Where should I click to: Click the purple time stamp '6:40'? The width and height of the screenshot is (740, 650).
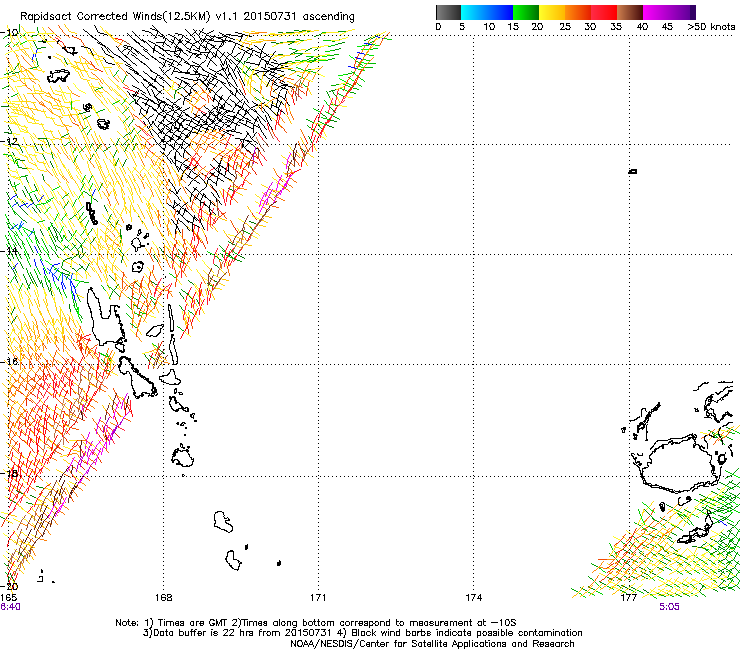(x=10, y=607)
